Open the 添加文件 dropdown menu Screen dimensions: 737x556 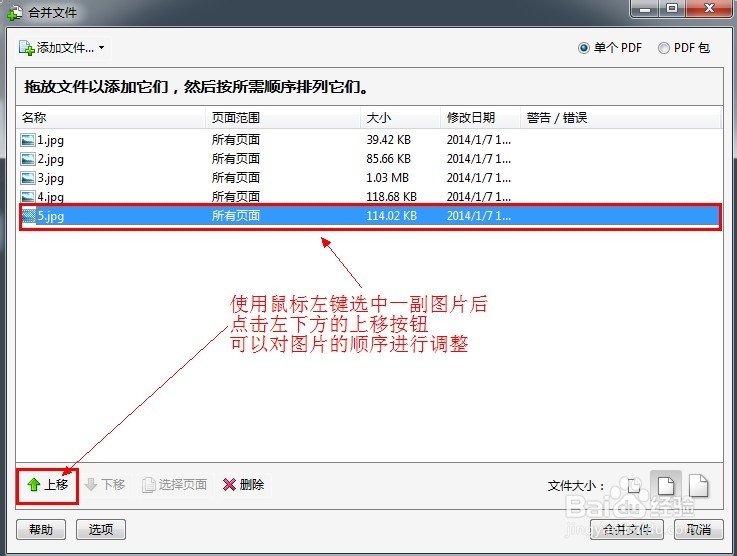point(62,47)
